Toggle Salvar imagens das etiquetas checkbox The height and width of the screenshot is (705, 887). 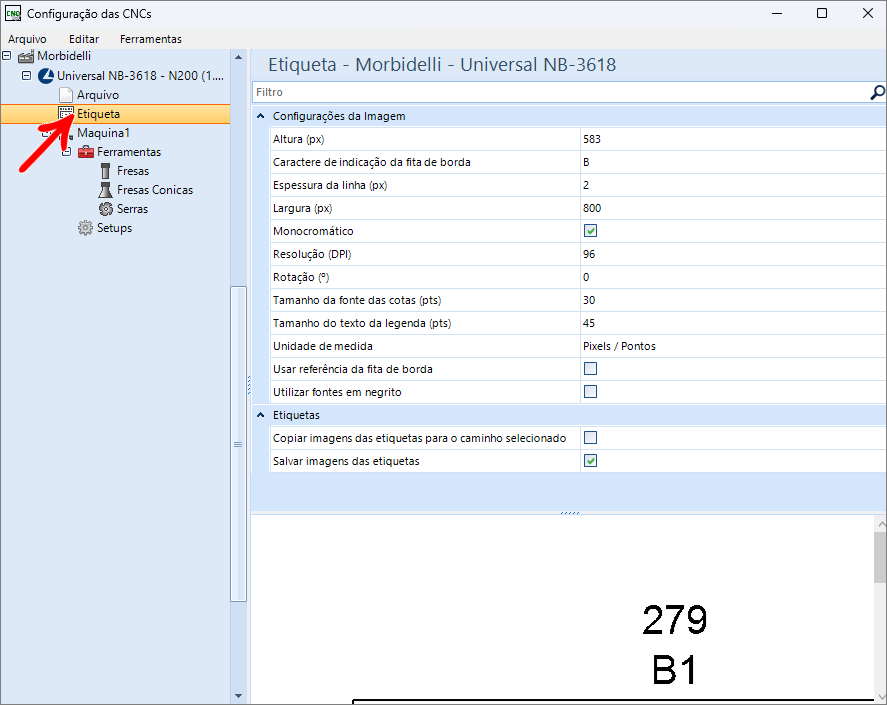(x=590, y=461)
